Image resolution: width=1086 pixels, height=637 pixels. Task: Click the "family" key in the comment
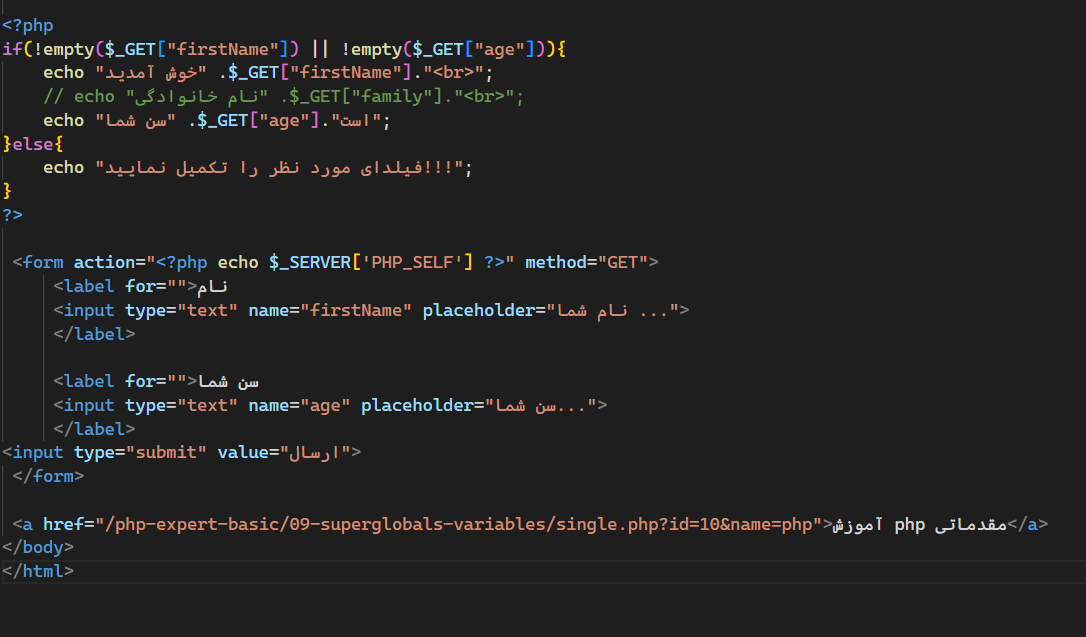click(x=392, y=96)
